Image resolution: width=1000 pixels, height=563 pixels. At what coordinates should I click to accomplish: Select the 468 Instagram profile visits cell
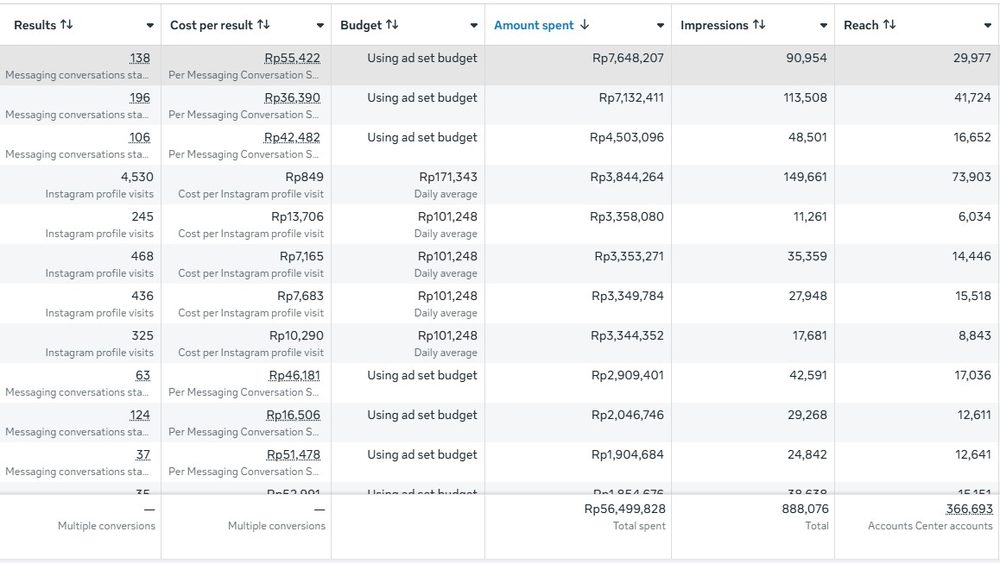(80, 263)
